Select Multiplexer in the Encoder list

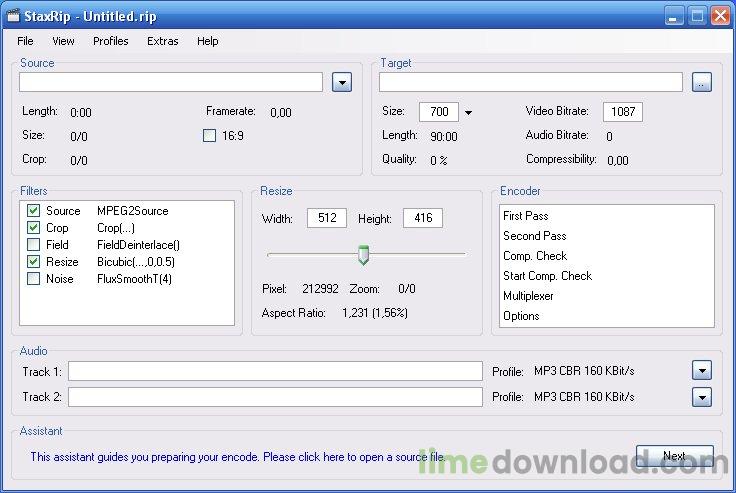coord(528,296)
